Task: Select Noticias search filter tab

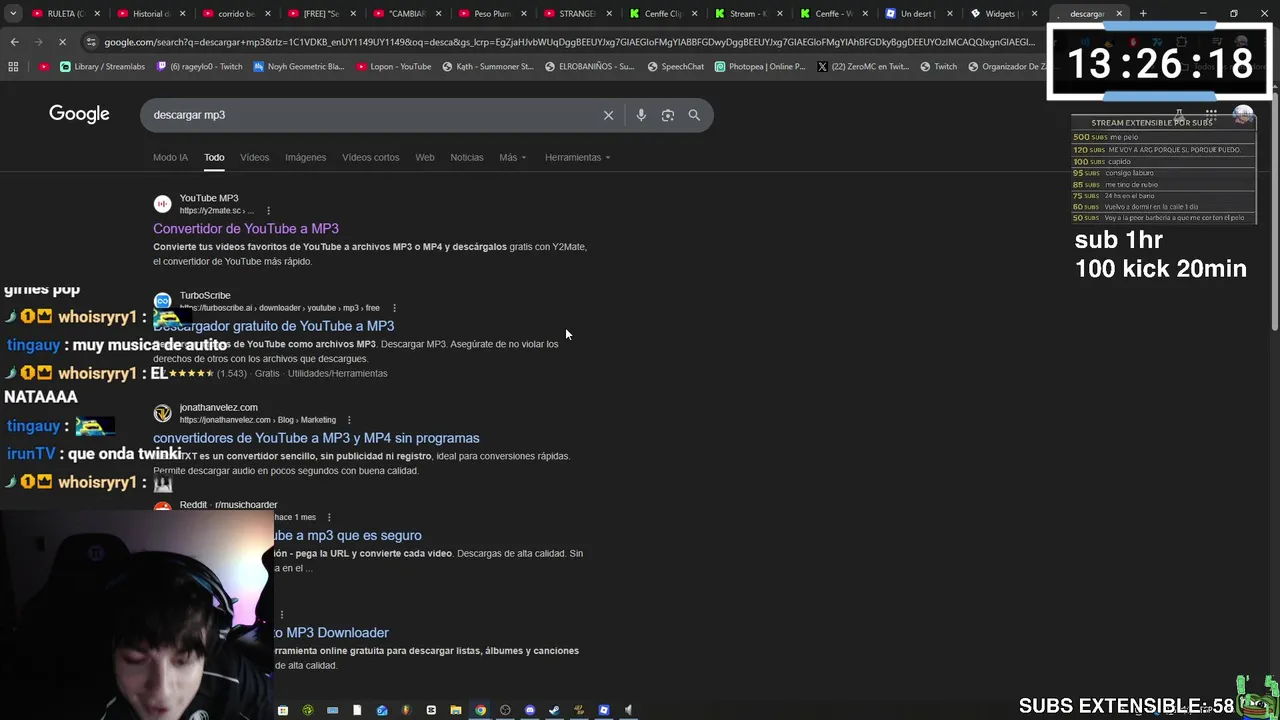Action: coord(467,157)
